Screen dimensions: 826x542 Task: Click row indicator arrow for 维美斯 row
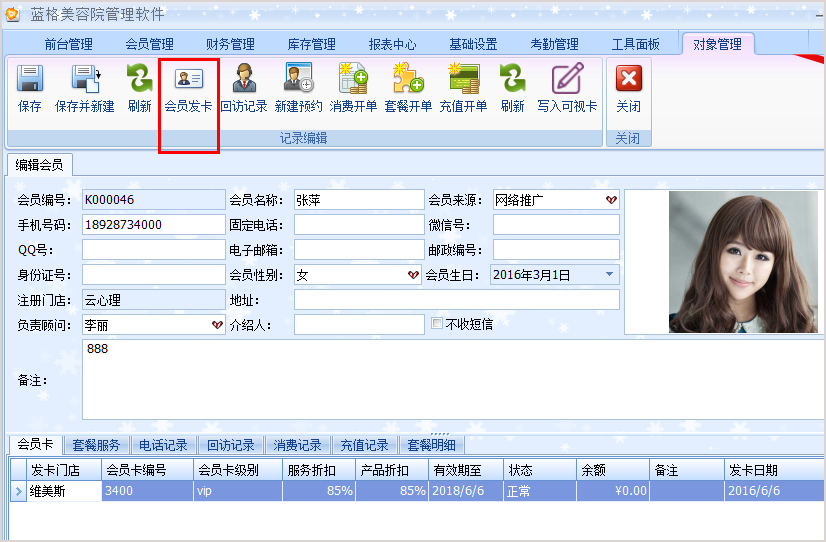[18, 491]
